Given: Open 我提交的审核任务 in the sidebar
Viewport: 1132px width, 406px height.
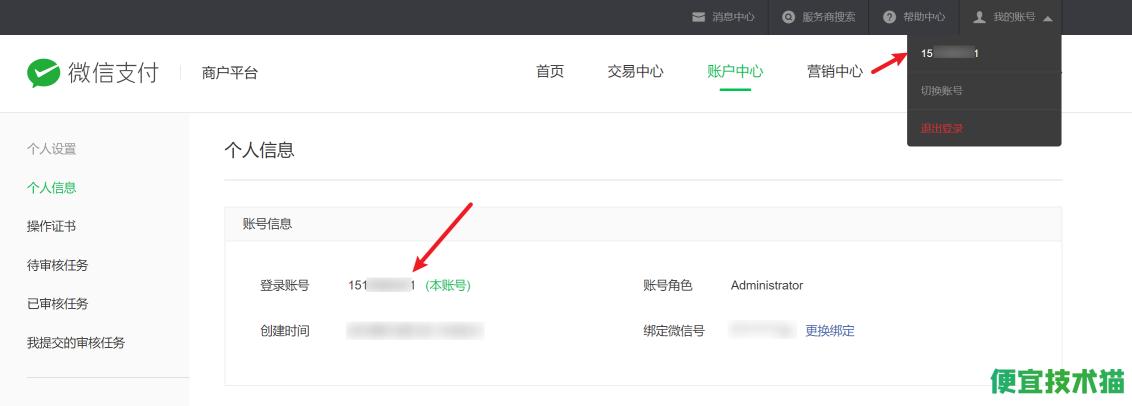Looking at the screenshot, I should coord(76,342).
